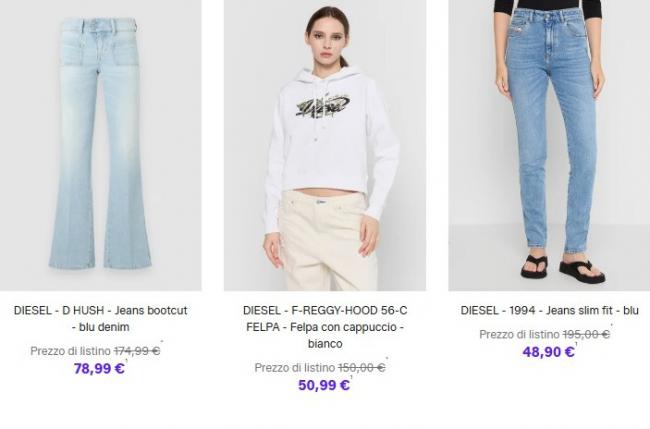Click footnote marker next to 78,99 € price
The image size is (650, 429).
click(127, 361)
